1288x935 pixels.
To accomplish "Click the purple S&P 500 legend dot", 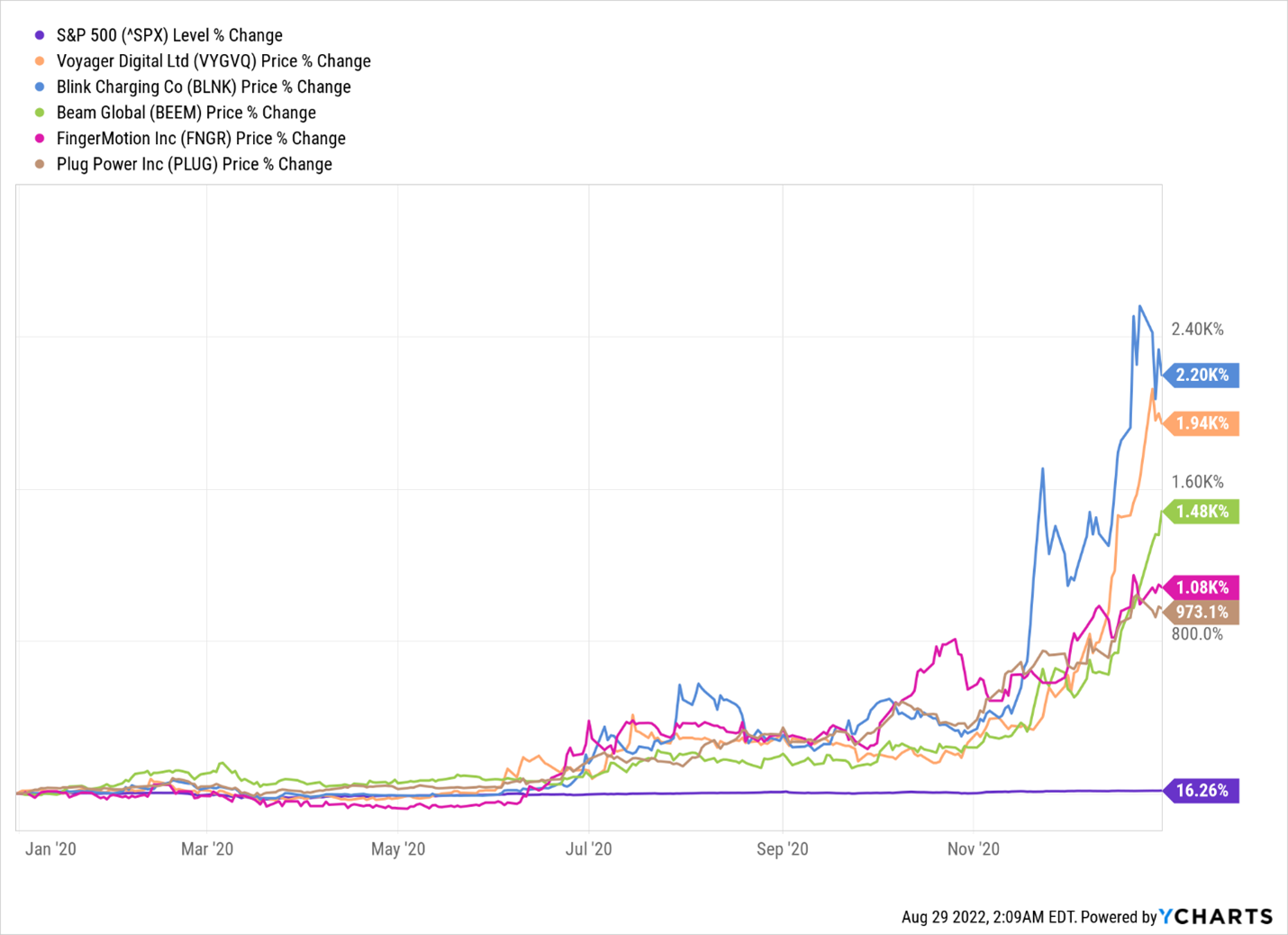I will pos(40,35).
